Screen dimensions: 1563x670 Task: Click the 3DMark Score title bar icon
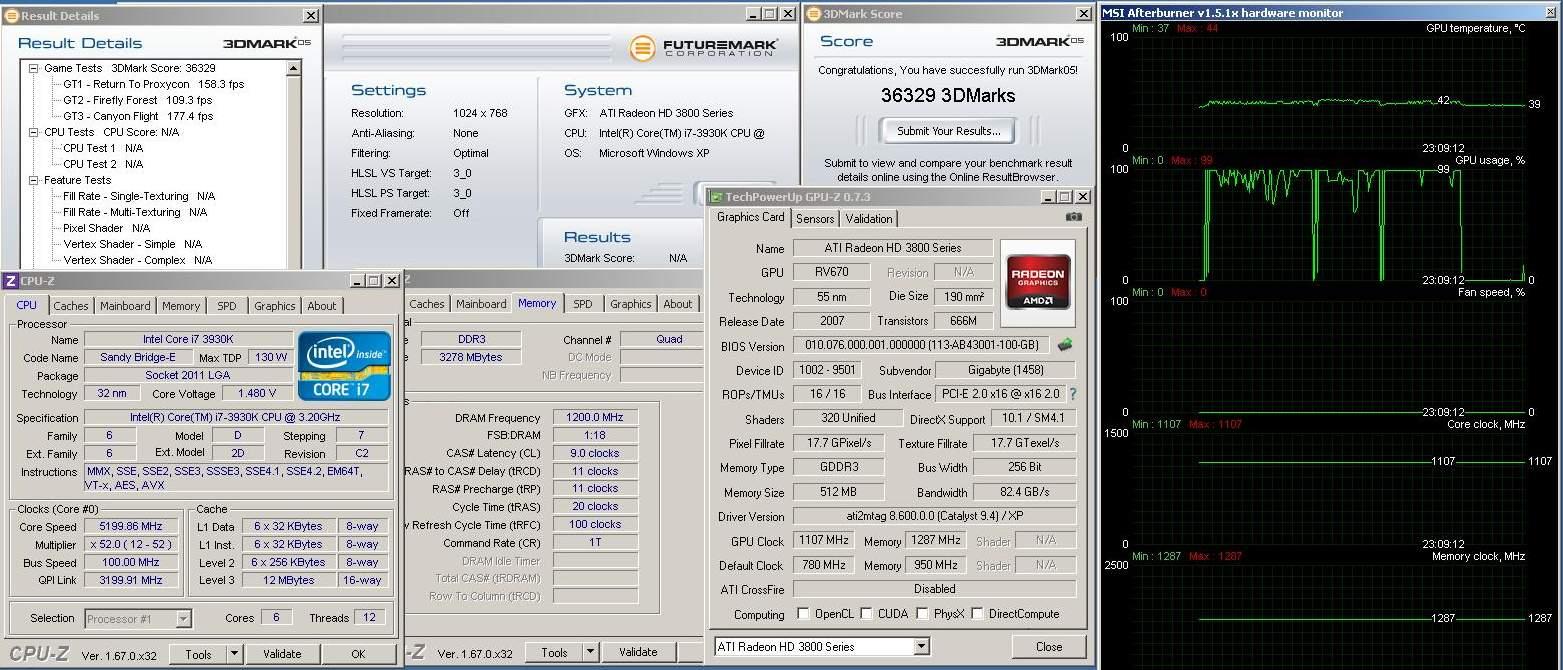[x=813, y=14]
